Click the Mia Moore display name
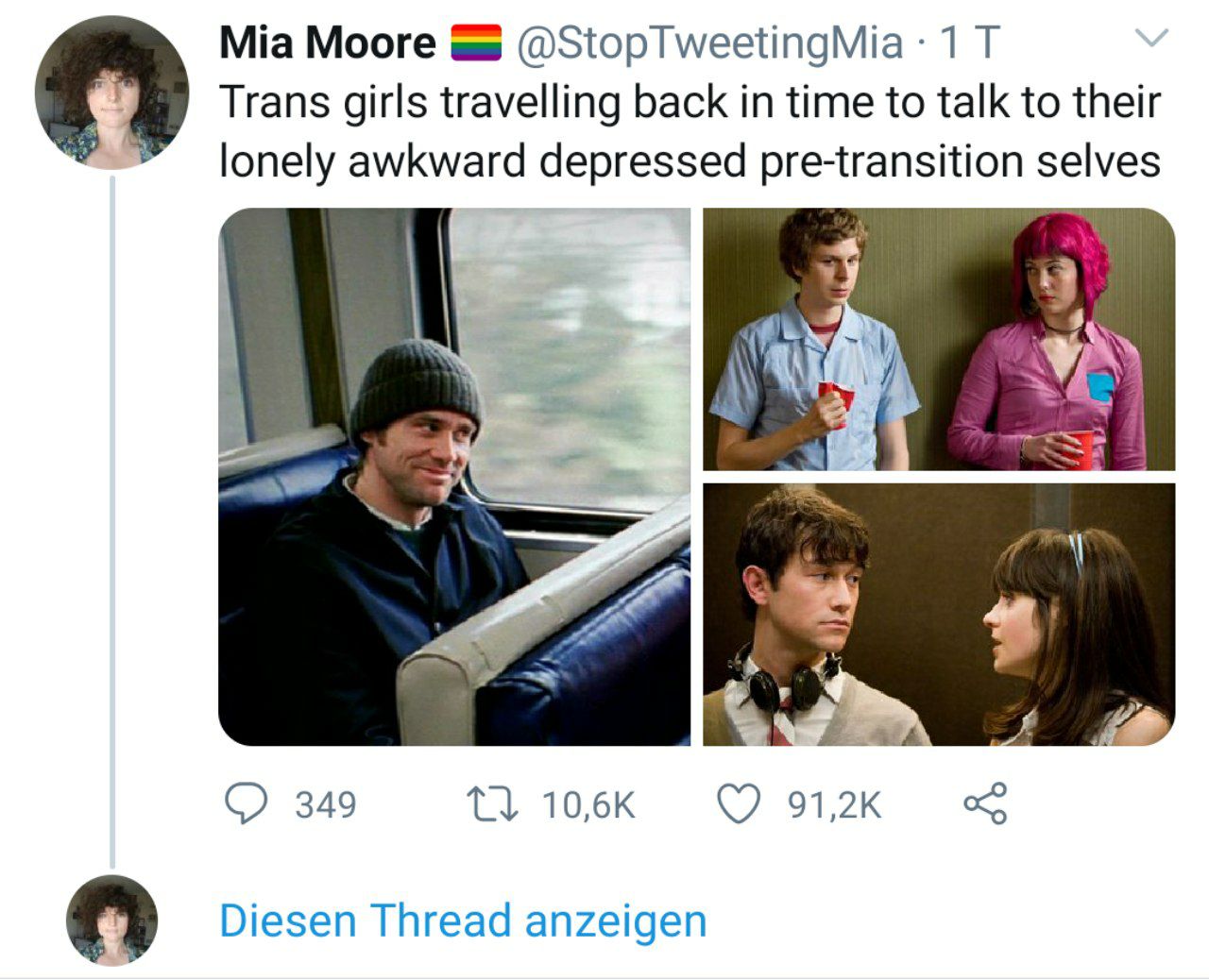Screen dimensions: 1209x980 327,43
